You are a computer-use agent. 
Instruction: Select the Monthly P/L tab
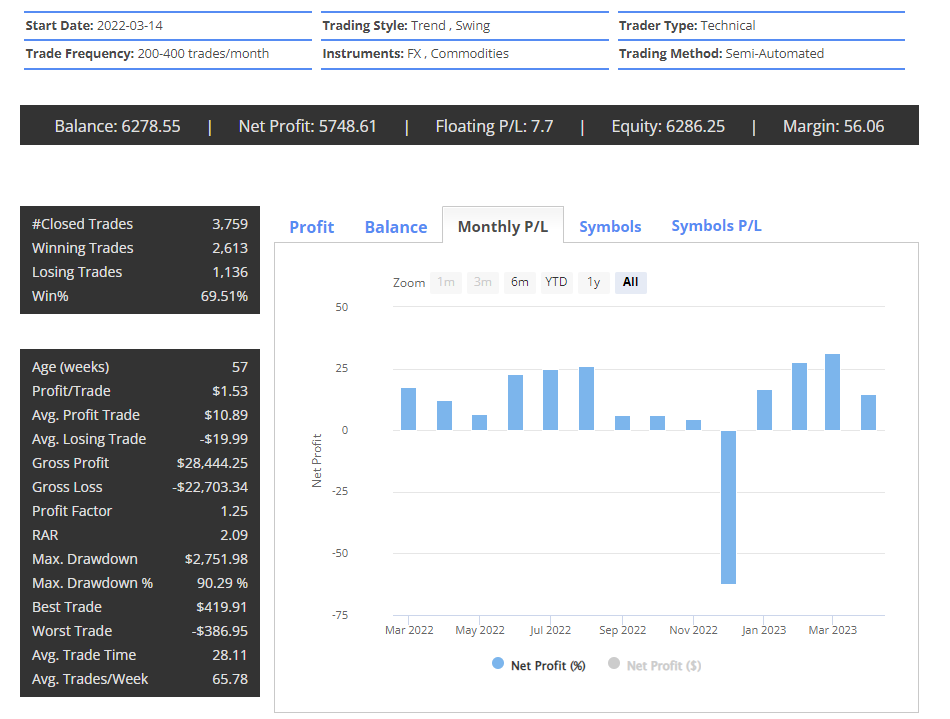tap(503, 225)
